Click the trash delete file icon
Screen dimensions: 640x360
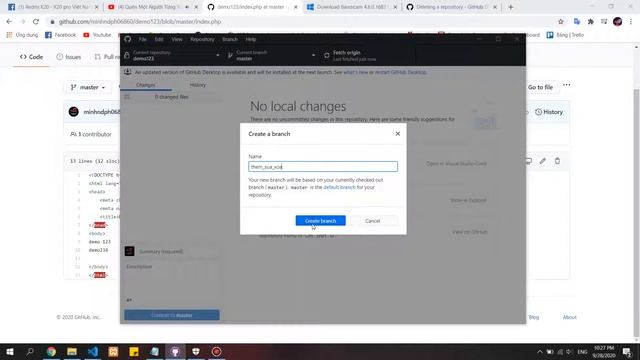[557, 161]
